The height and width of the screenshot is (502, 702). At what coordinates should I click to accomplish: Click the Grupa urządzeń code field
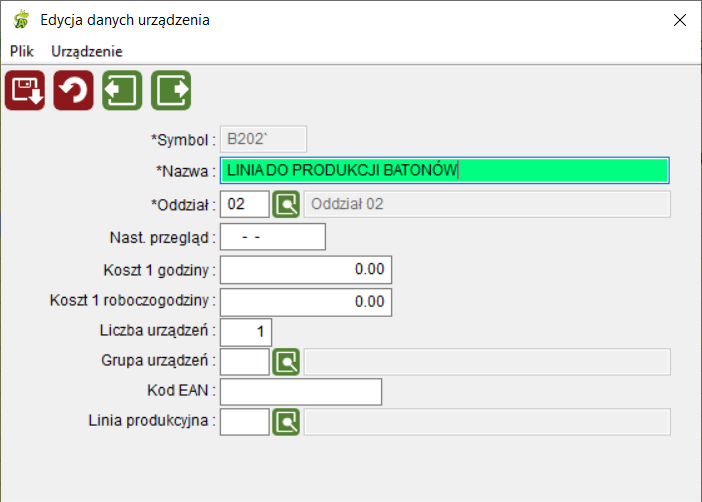point(245,362)
